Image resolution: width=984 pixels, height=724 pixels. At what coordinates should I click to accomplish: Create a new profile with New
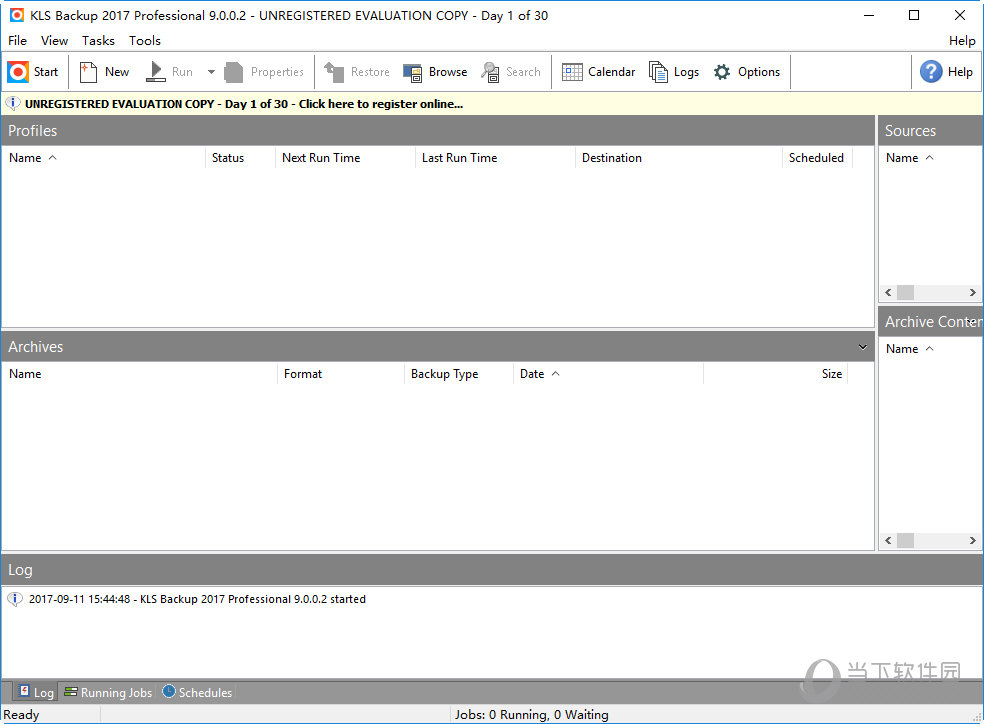[104, 72]
